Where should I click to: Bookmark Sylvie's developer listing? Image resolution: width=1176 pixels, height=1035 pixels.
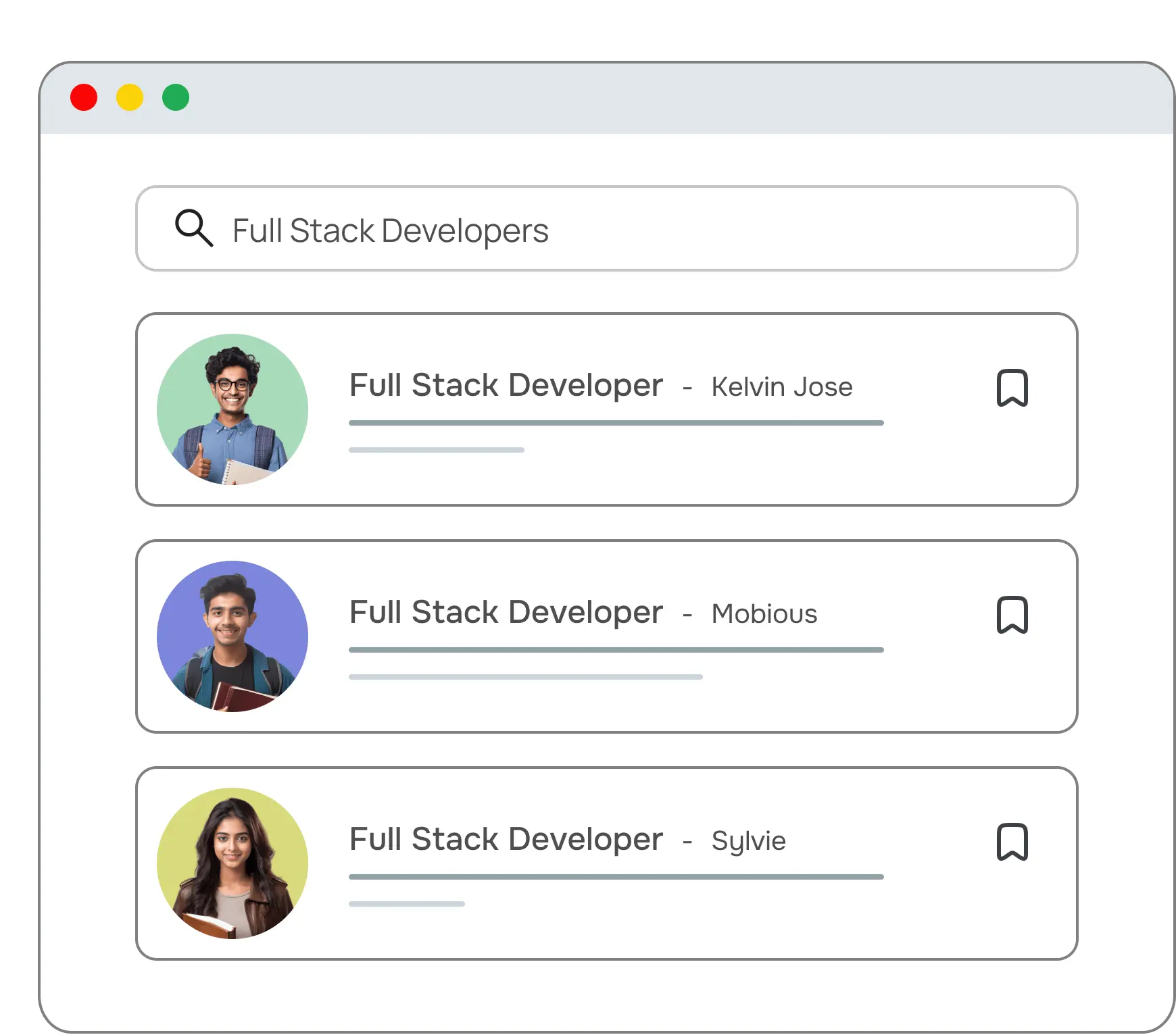point(1012,842)
